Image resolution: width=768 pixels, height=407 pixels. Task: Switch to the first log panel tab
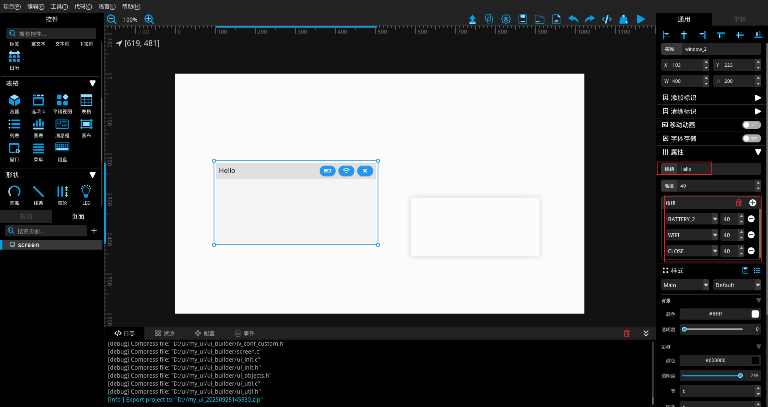125,334
